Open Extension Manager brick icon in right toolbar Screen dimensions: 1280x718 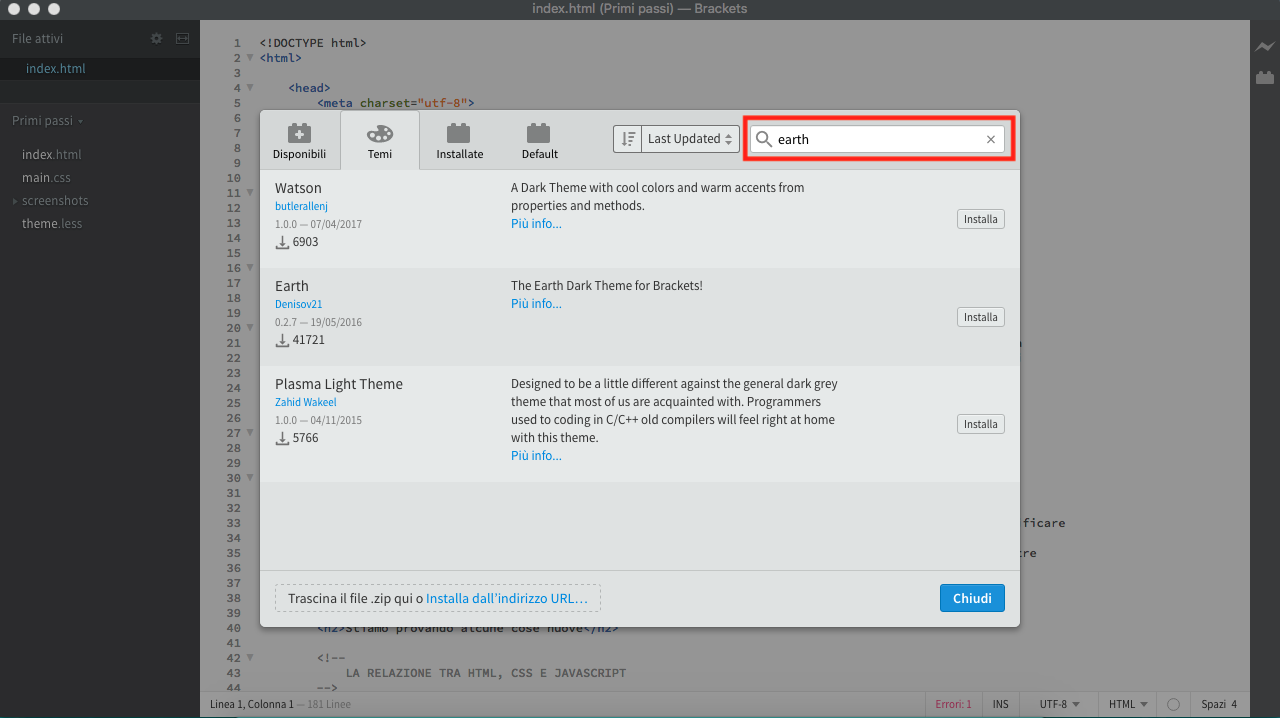click(1265, 77)
